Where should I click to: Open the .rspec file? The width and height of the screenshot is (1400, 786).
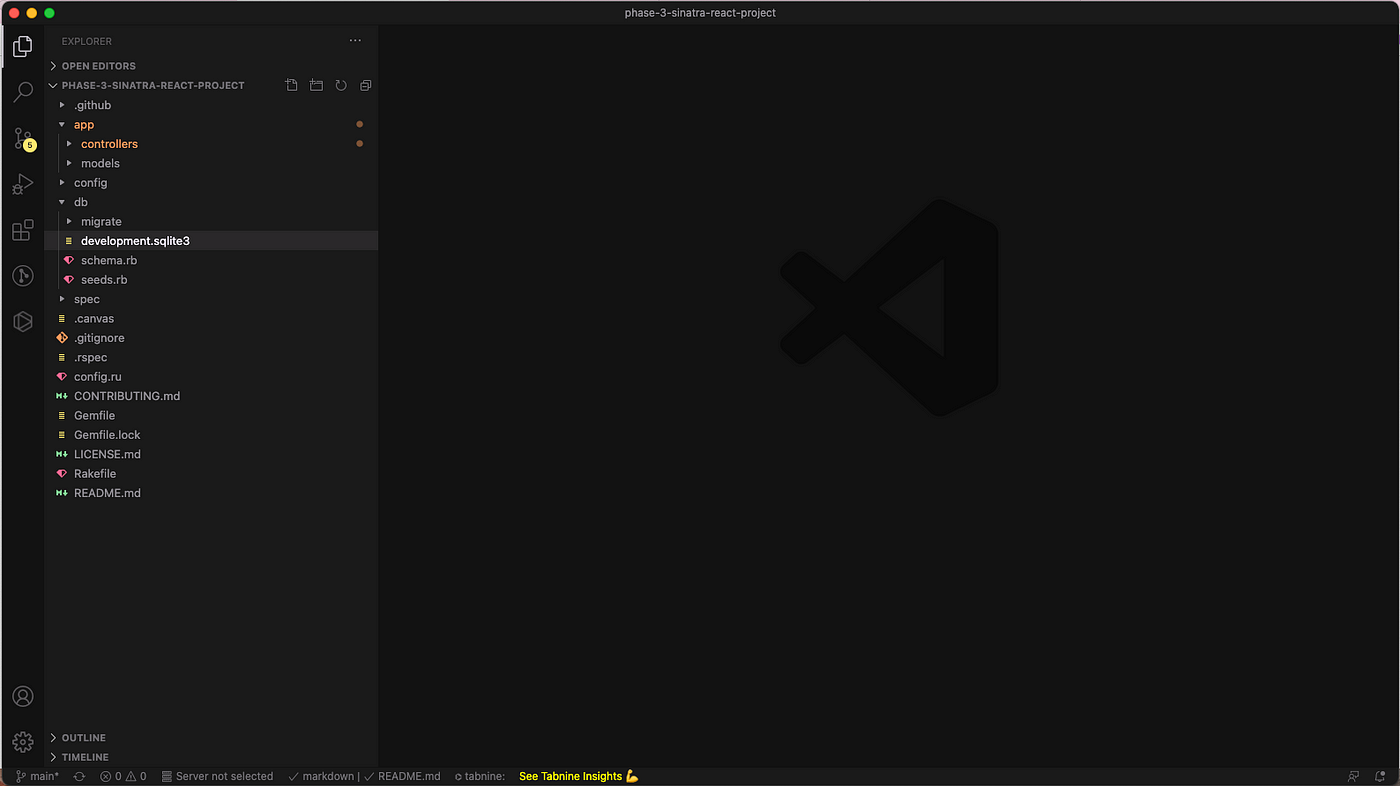pyautogui.click(x=213, y=357)
